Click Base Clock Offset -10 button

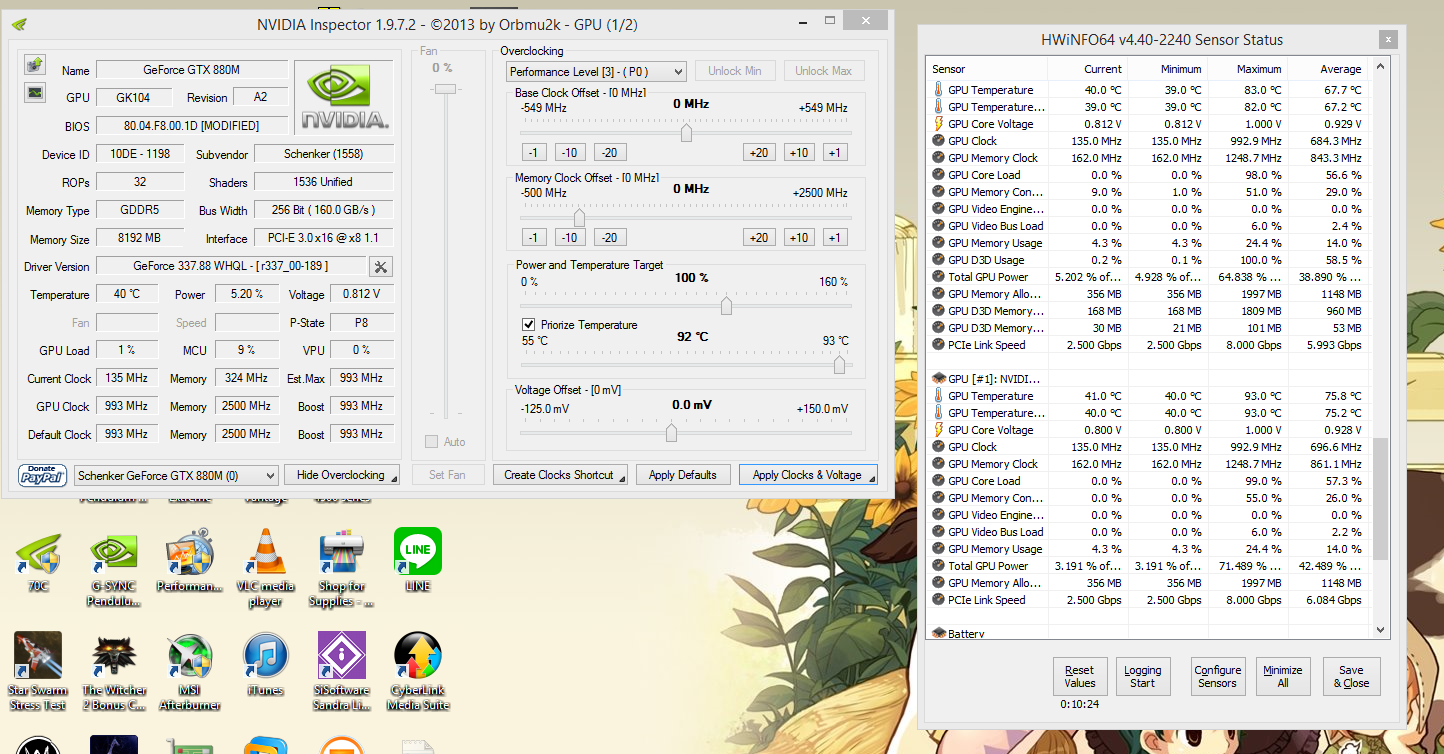click(x=570, y=152)
